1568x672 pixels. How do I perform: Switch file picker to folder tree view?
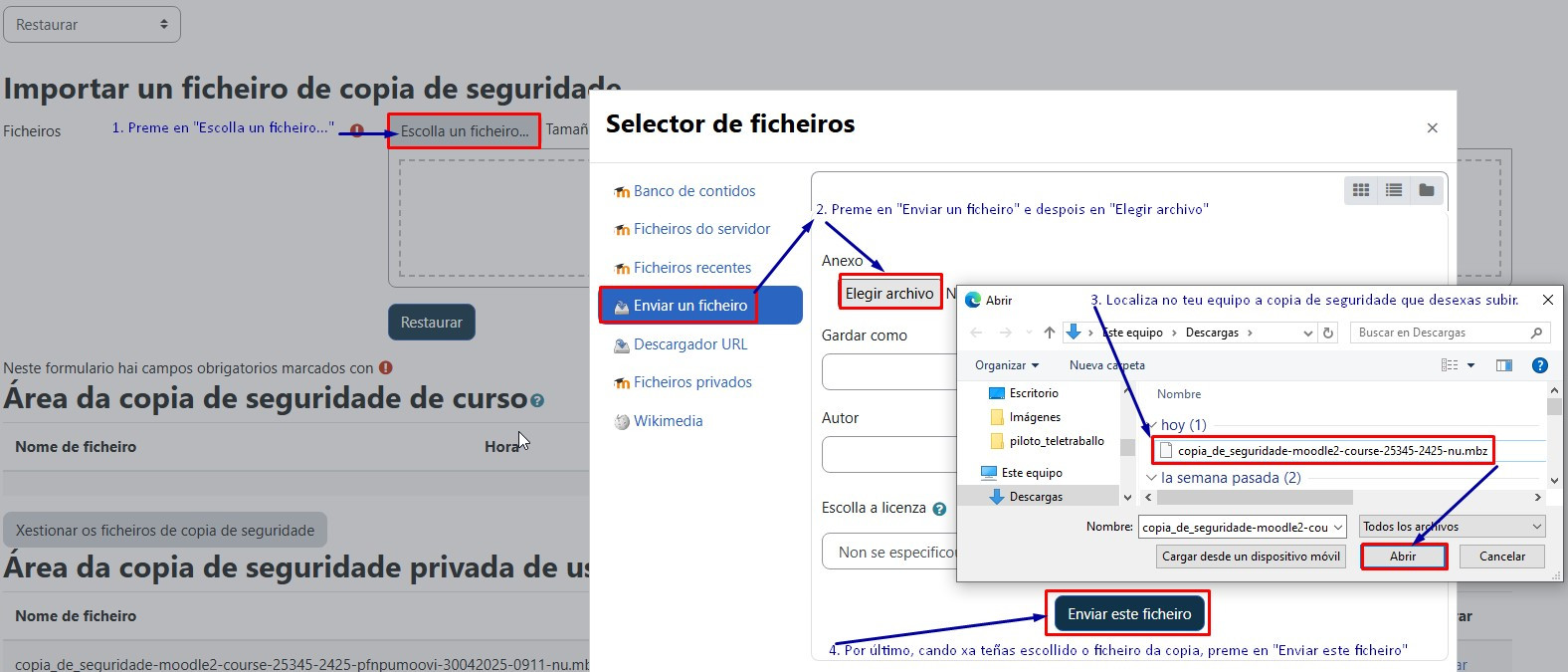(x=1427, y=190)
